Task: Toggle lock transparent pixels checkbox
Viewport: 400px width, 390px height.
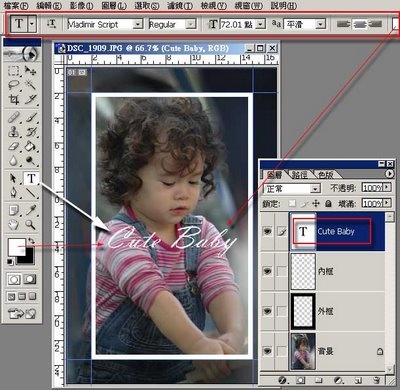Action: [292, 203]
